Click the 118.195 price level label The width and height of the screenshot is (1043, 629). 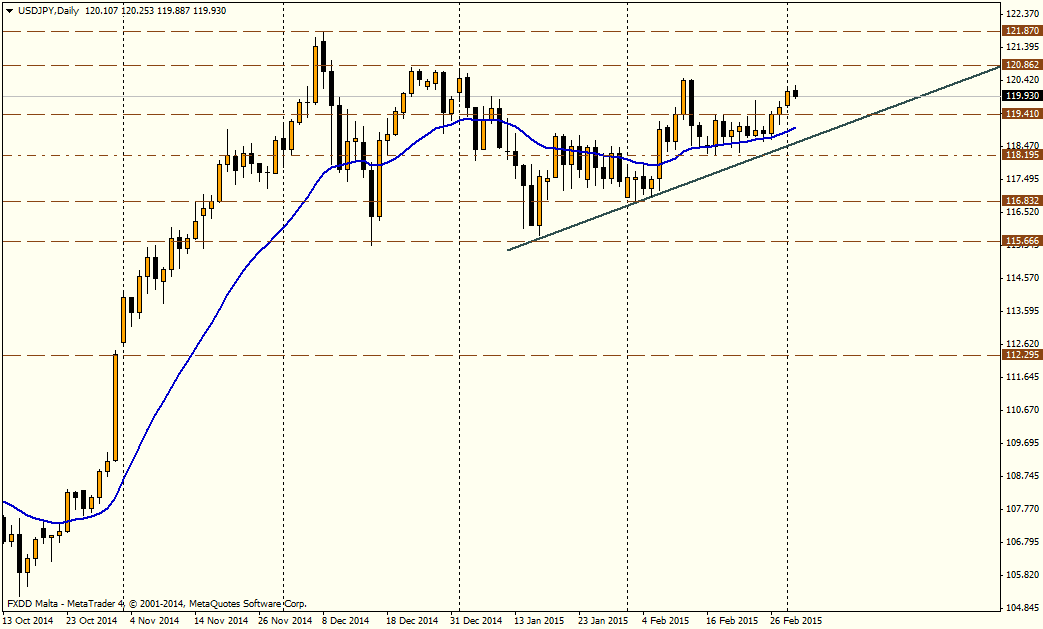[x=1021, y=155]
